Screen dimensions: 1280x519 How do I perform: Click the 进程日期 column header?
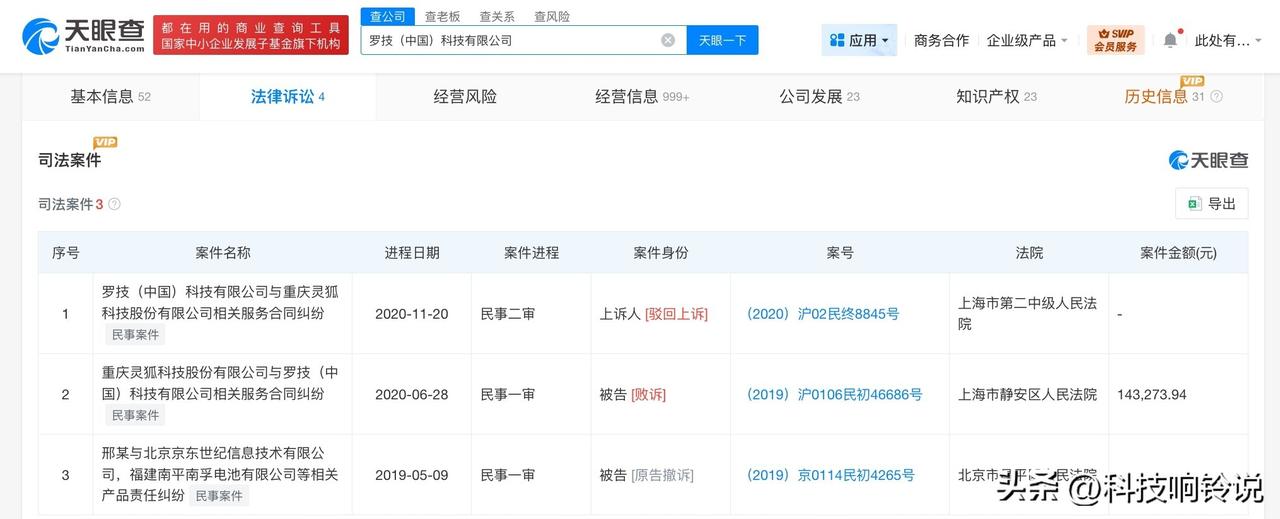pyautogui.click(x=411, y=253)
